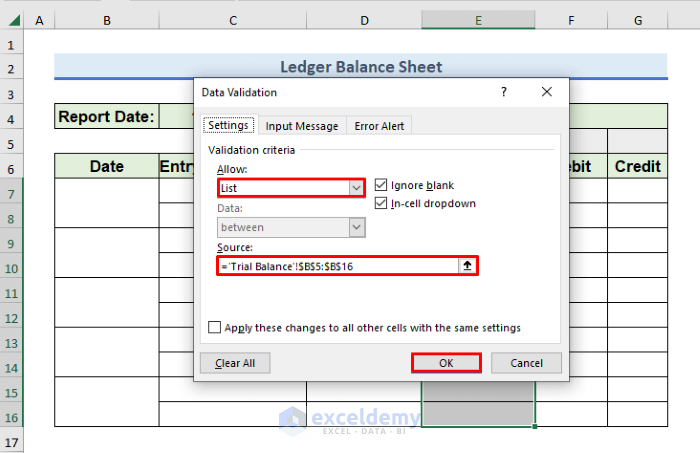700x453 pixels.
Task: Toggle the In-cell dropdown checkbox
Action: (381, 203)
